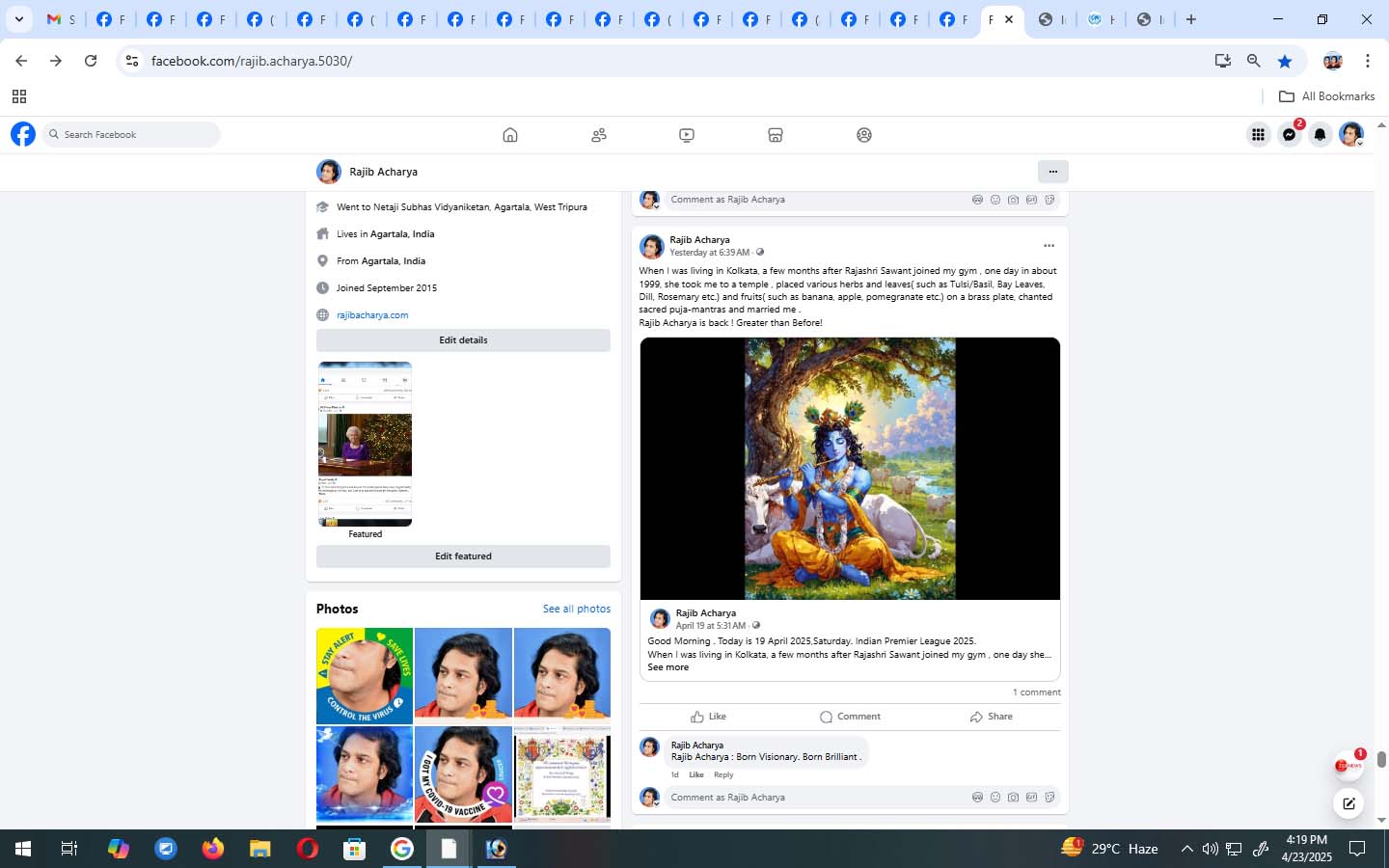The image size is (1389, 868).
Task: Open the Stay Alert Control the Virus photo
Action: 365,676
